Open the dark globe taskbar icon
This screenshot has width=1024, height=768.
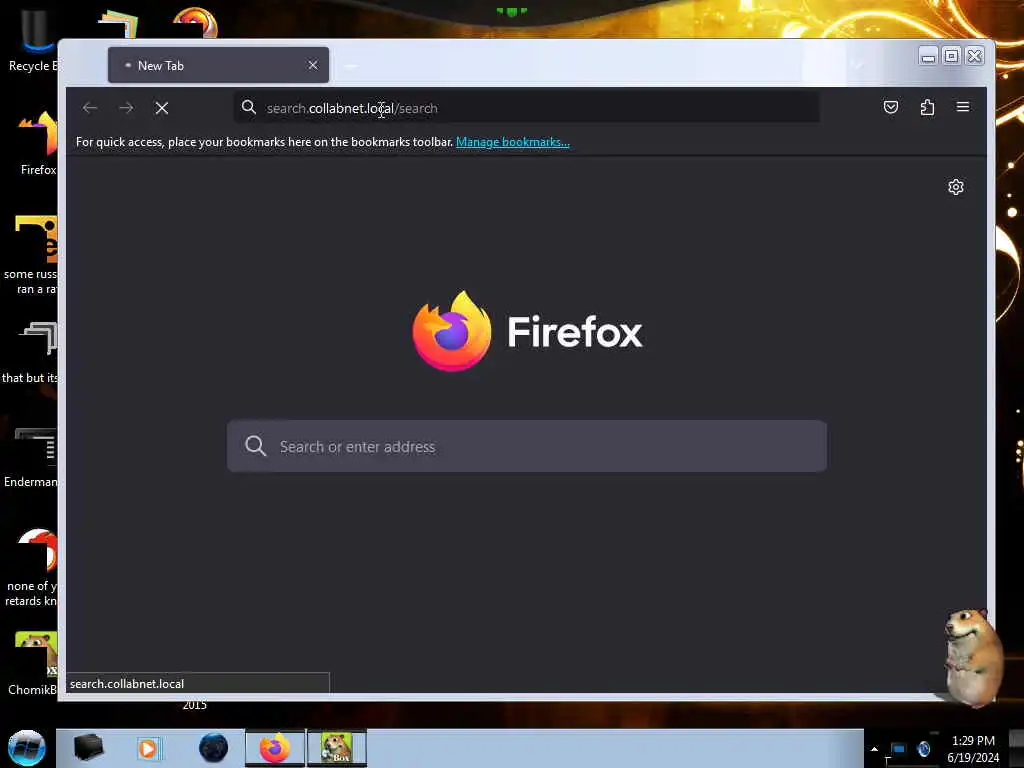(213, 748)
